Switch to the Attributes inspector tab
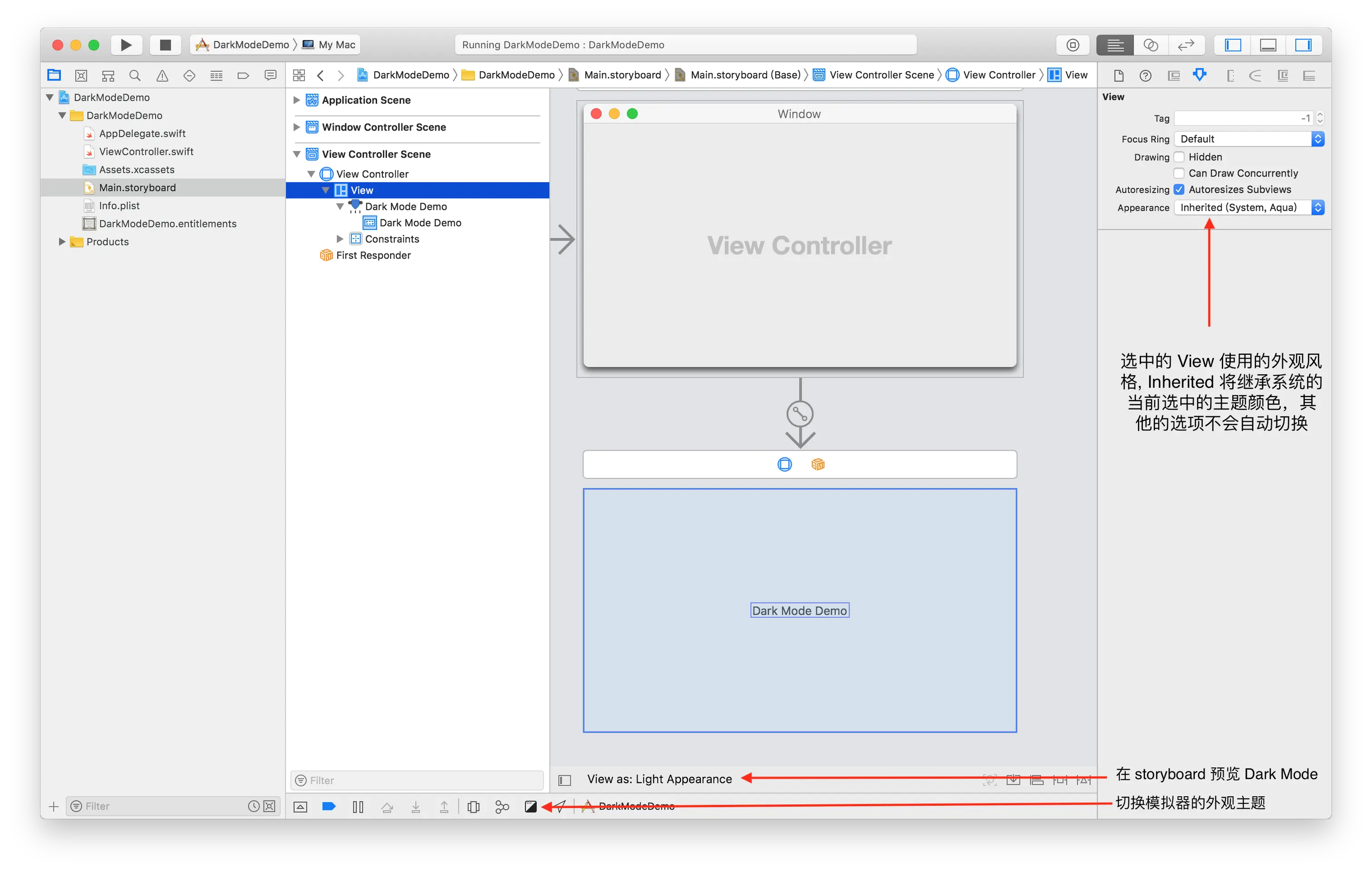Viewport: 1372px width, 872px height. 1200,75
